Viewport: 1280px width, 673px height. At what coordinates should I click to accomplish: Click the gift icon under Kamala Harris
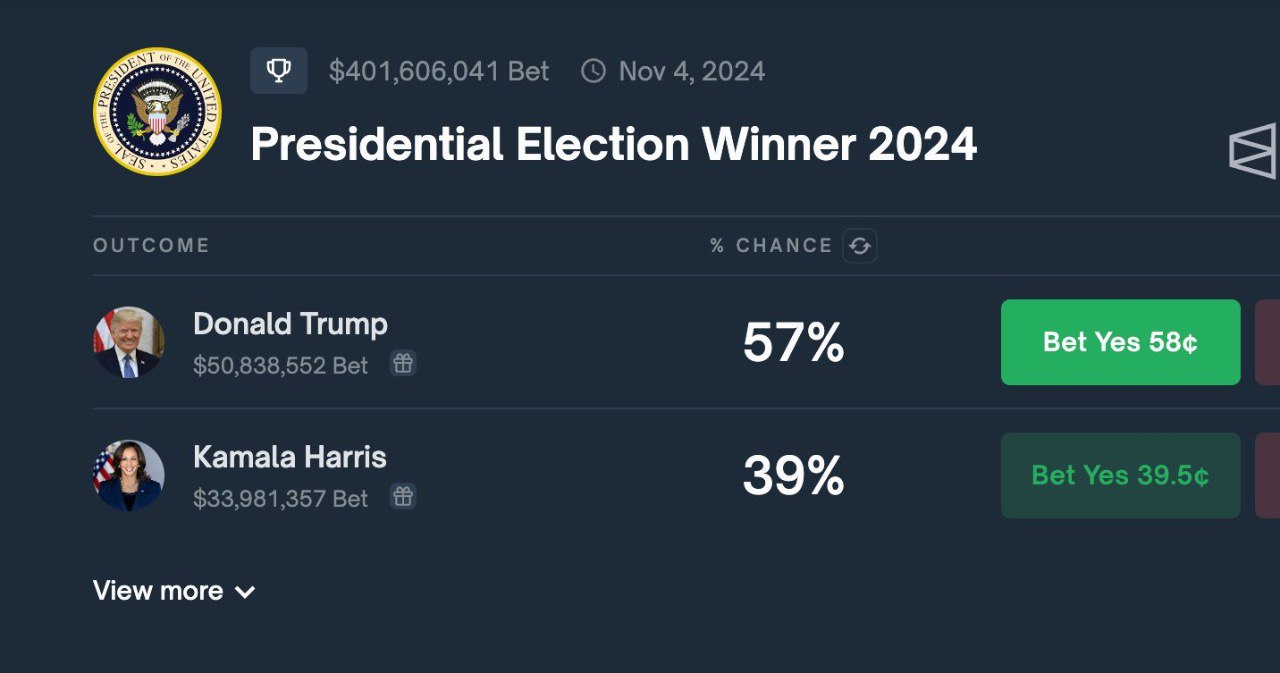click(x=403, y=496)
